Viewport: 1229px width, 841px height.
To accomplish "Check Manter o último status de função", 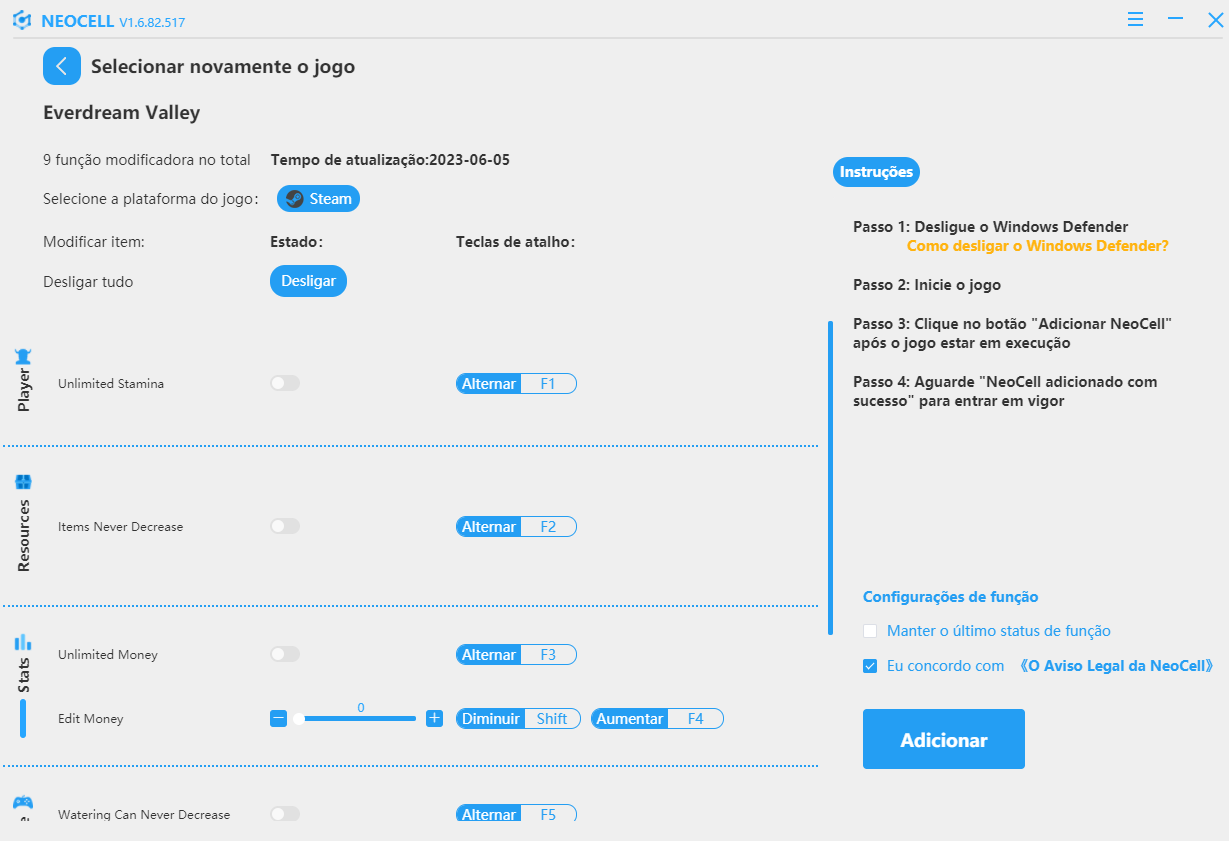I will coord(870,631).
